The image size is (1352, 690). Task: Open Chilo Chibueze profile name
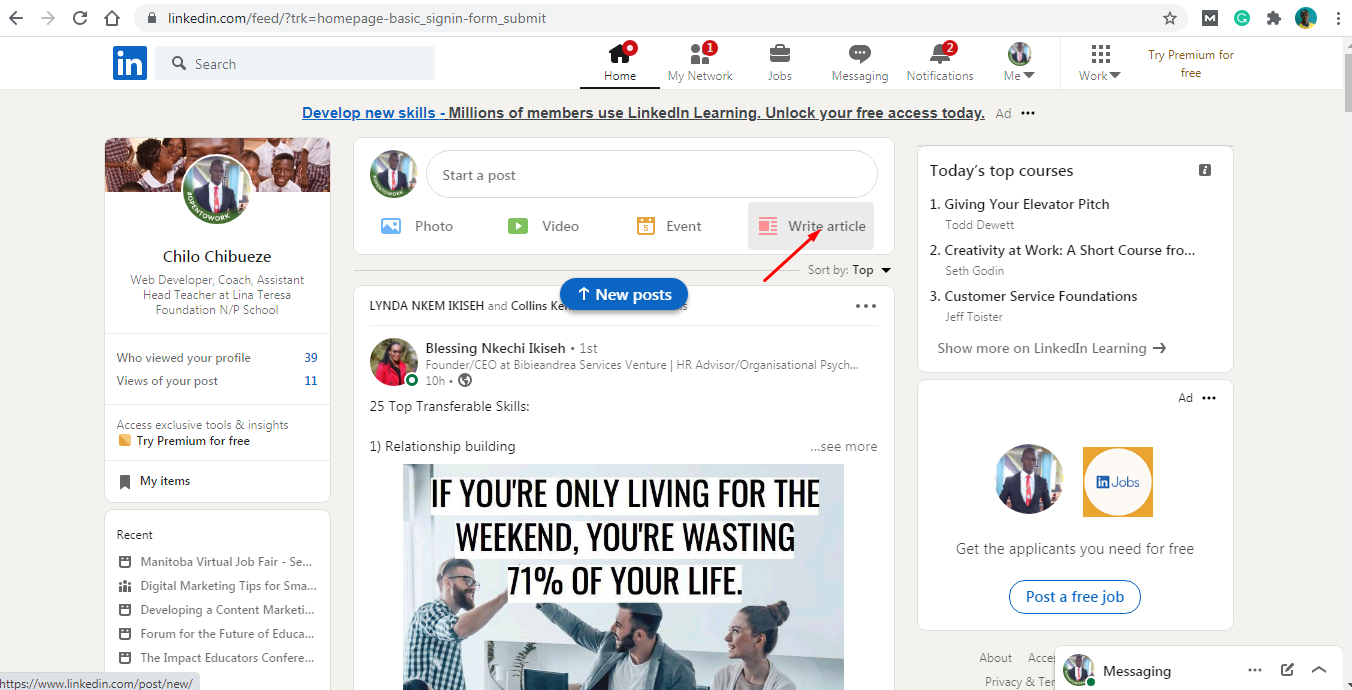[217, 256]
